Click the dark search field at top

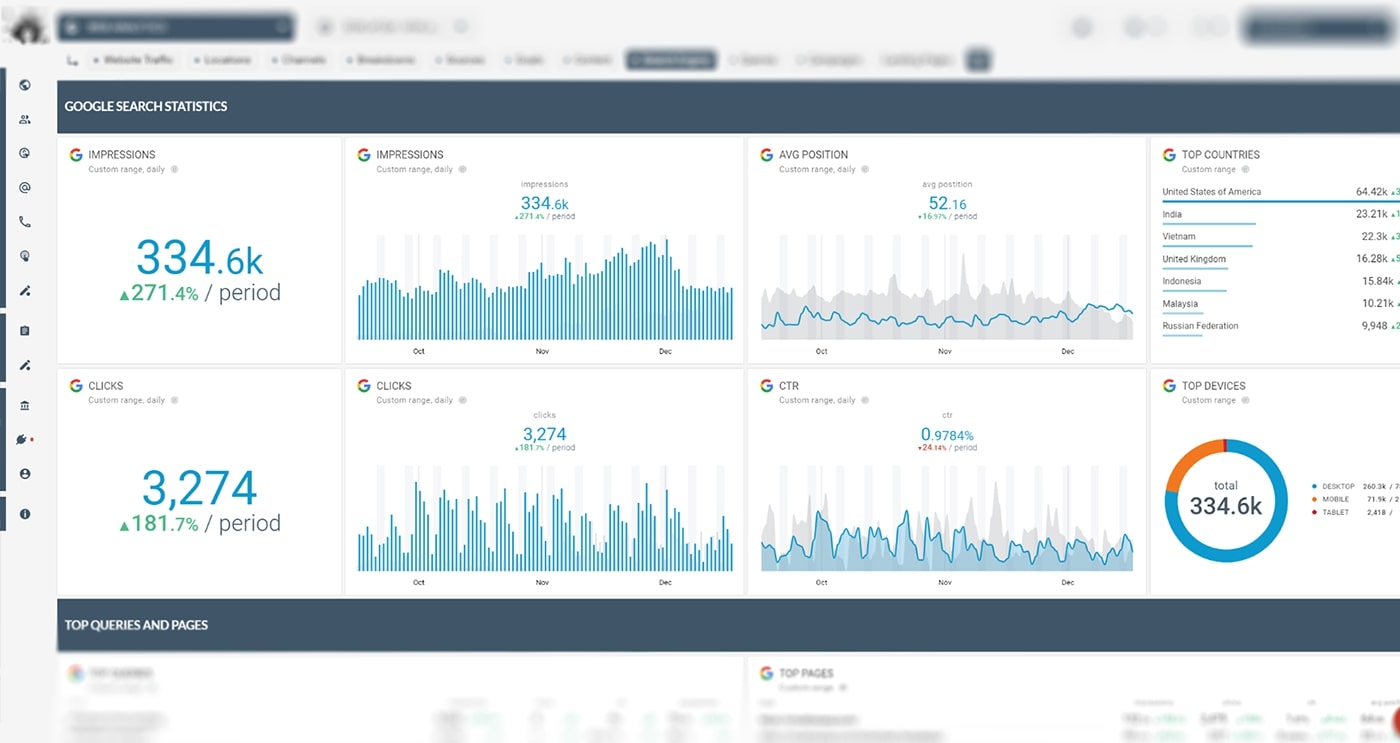[176, 27]
